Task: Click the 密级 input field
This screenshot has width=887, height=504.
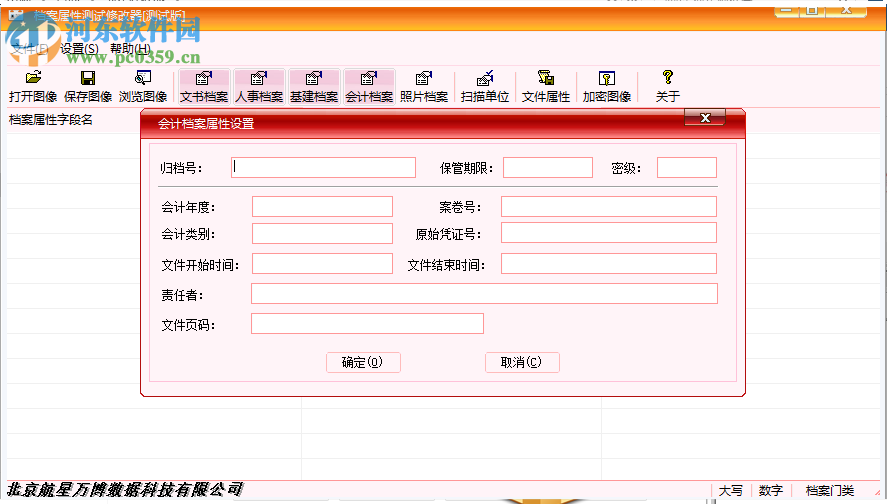Action: tap(687, 167)
